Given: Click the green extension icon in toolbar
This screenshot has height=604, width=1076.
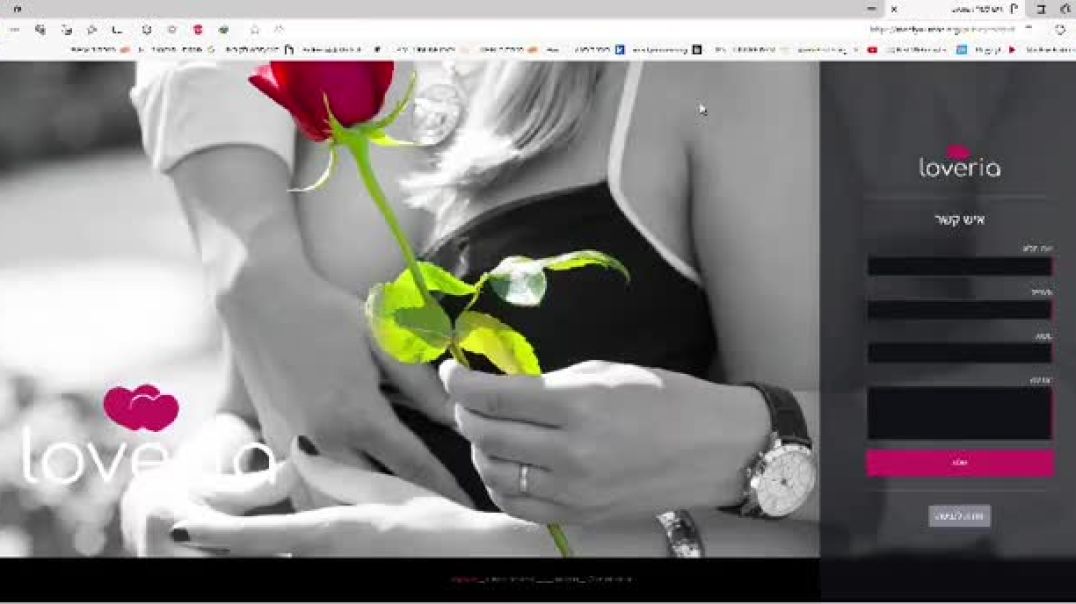Looking at the screenshot, I should pyautogui.click(x=224, y=30).
